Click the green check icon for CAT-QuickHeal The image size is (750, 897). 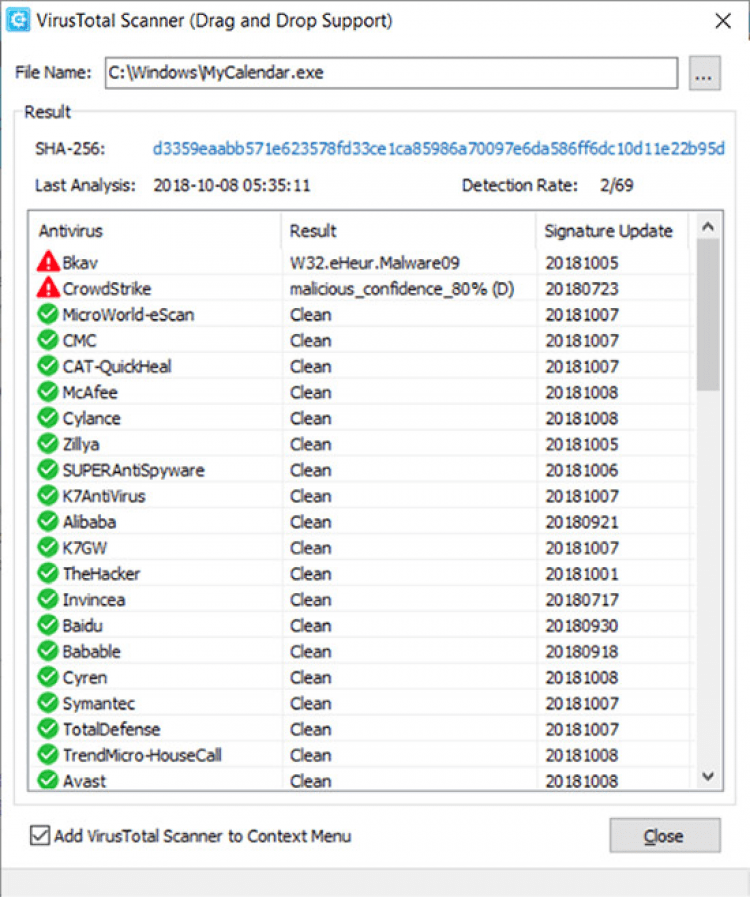click(48, 366)
